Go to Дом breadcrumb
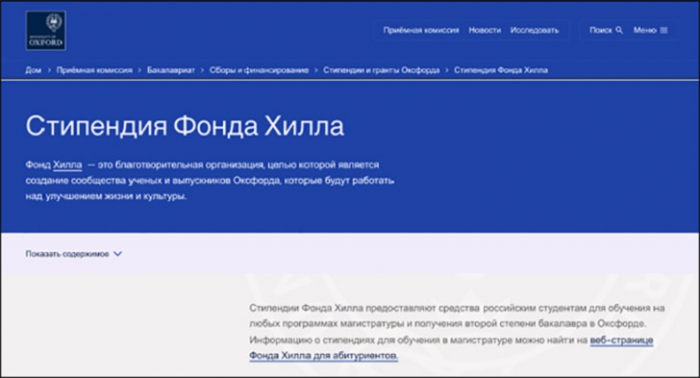 [x=33, y=70]
